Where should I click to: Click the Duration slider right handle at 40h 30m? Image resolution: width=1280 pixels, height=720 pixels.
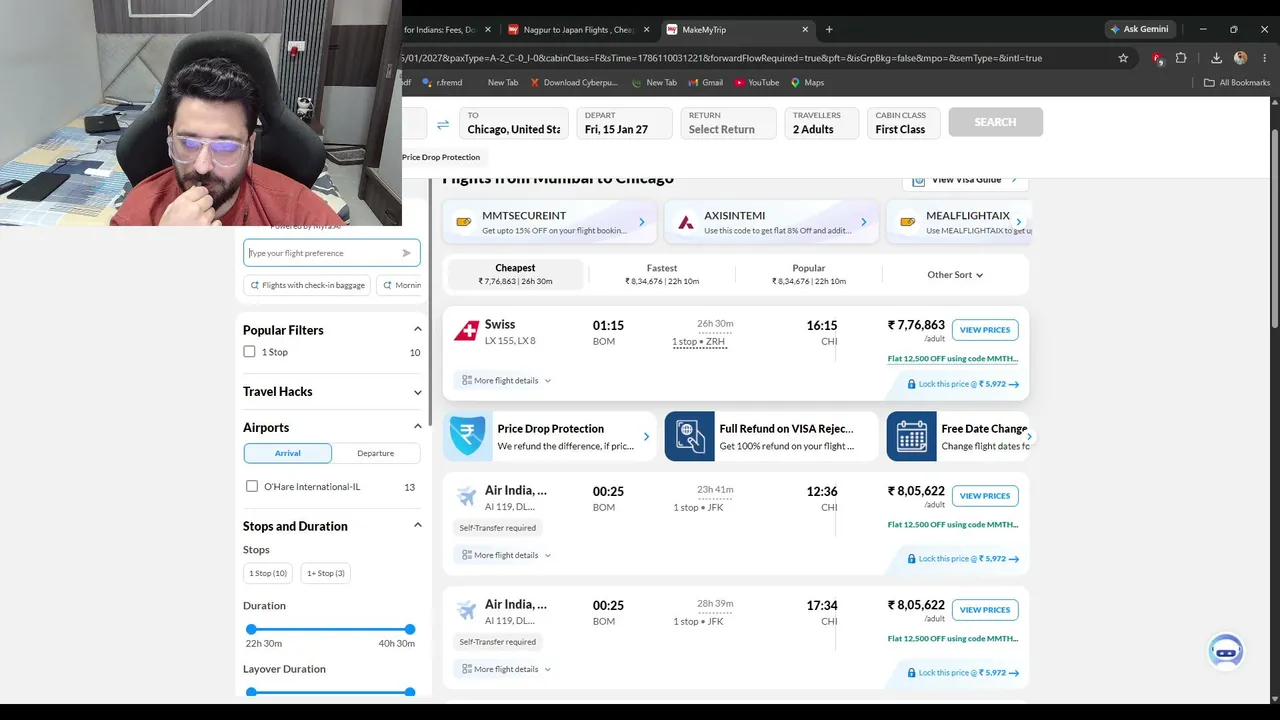coord(410,629)
